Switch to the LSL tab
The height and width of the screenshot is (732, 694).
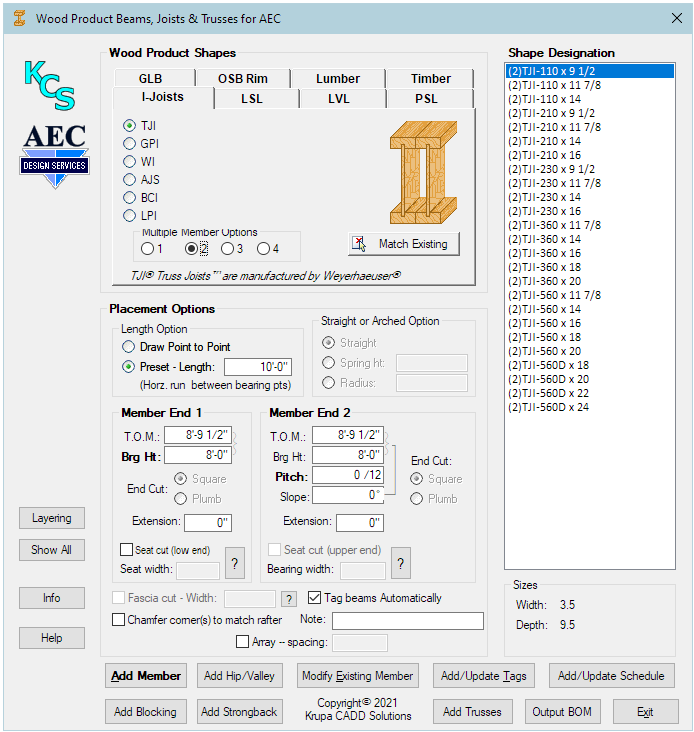click(x=256, y=99)
